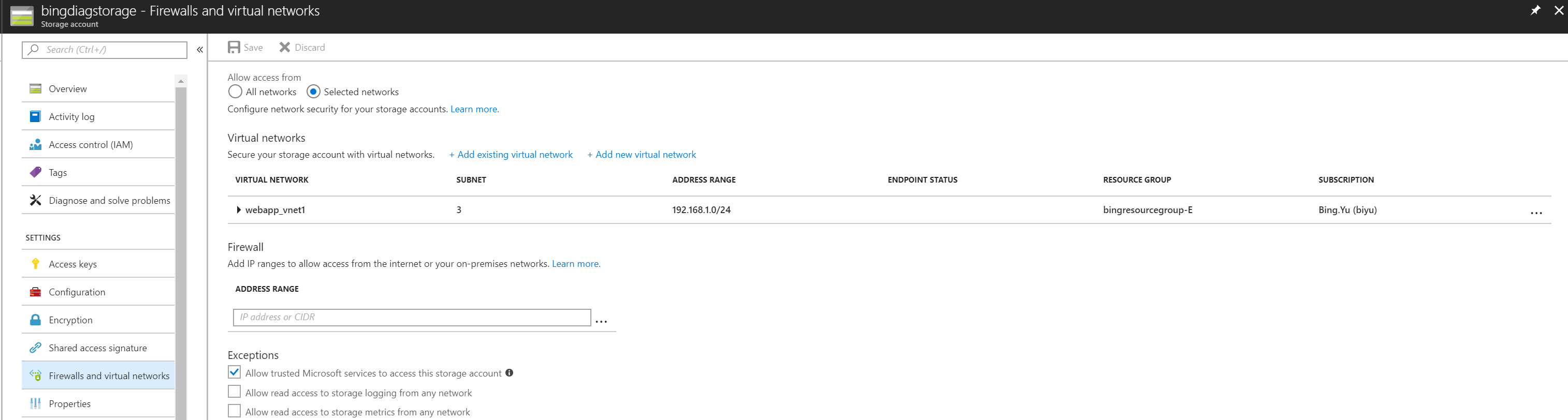The image size is (1568, 420).
Task: Open the Activity log menu item
Action: (x=71, y=117)
